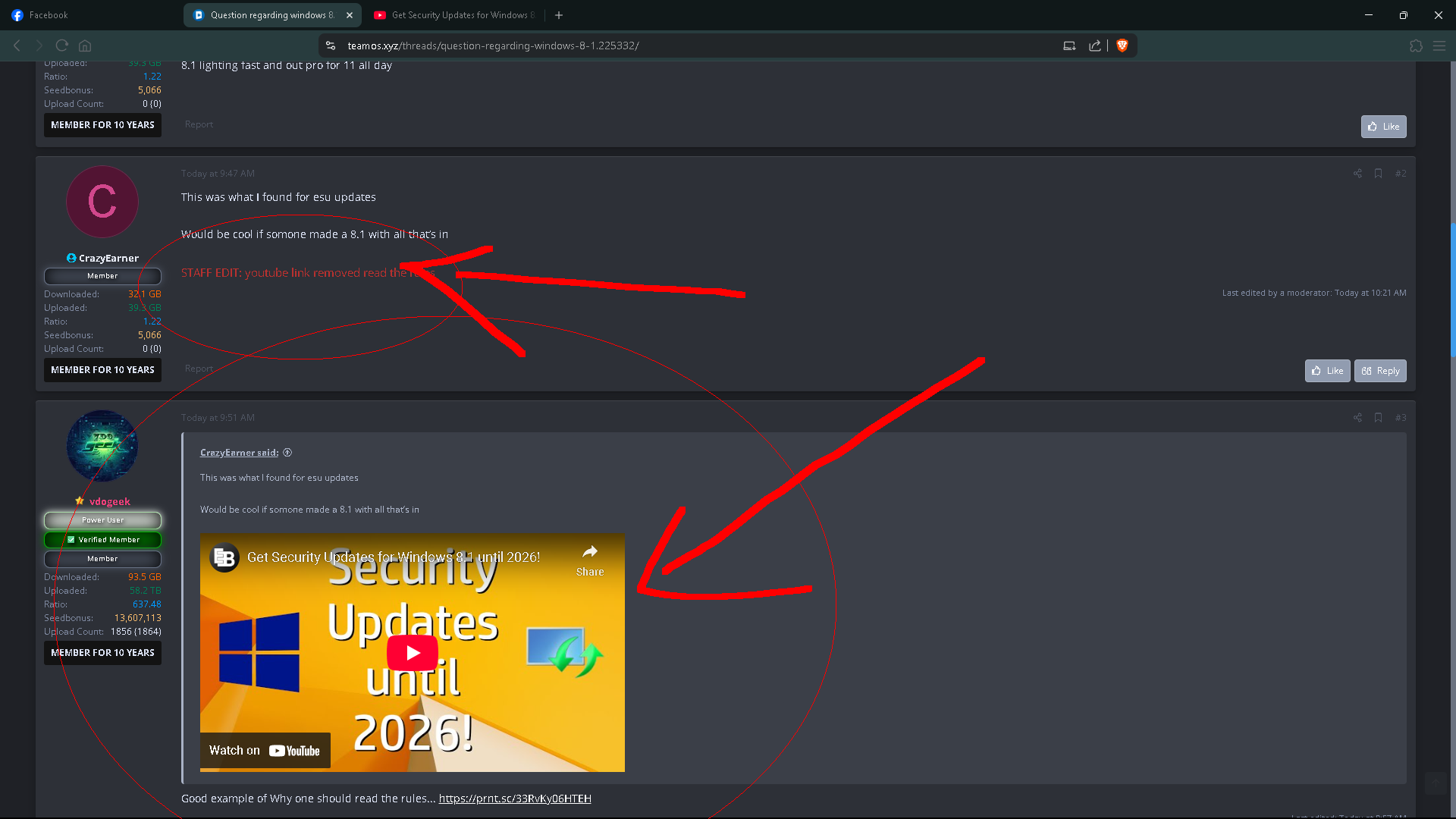Open browser extensions puzzle icon
This screenshot has height=819, width=1456.
pos(1416,45)
